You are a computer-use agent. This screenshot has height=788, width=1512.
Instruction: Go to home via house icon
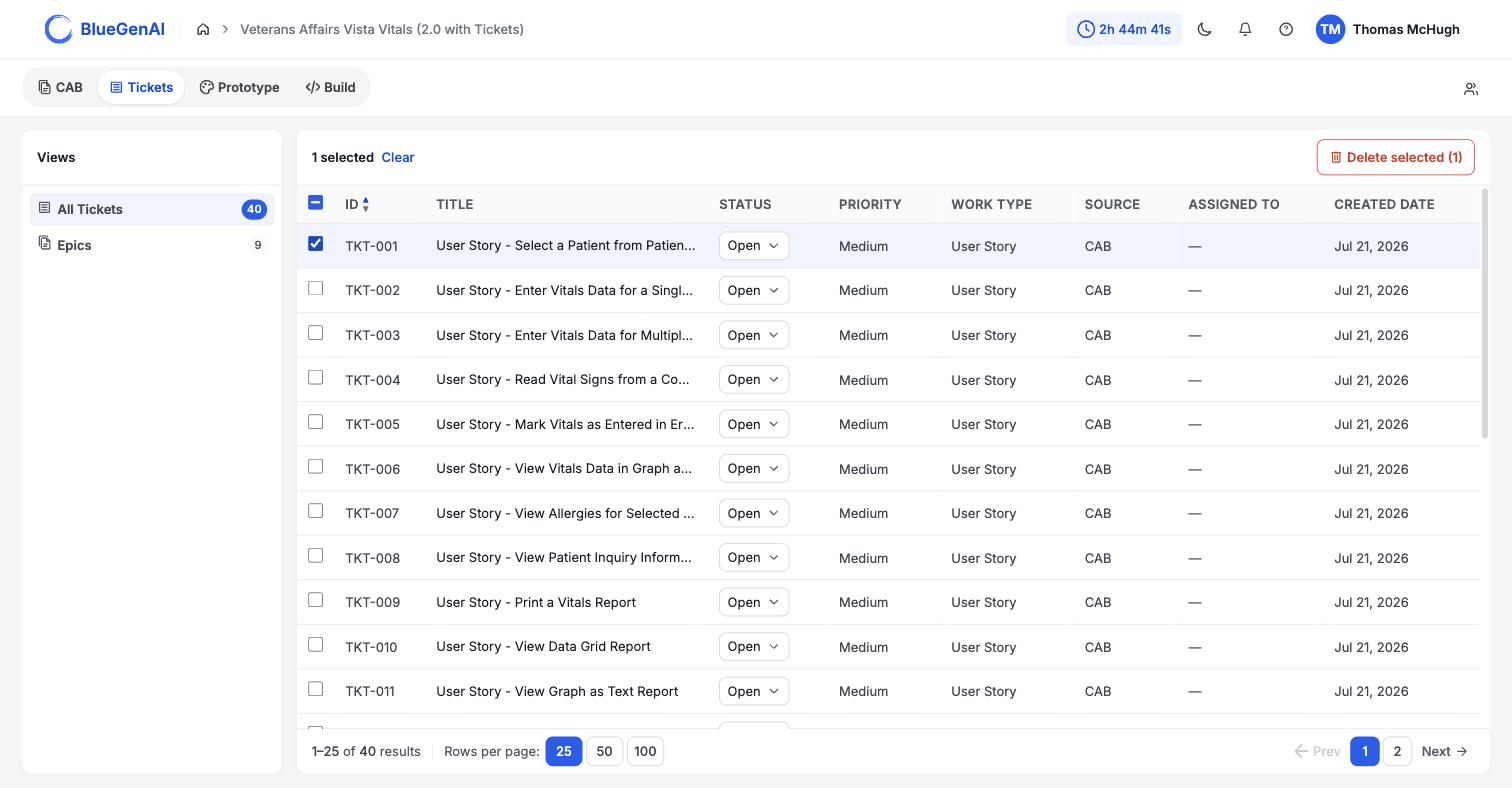pos(203,29)
